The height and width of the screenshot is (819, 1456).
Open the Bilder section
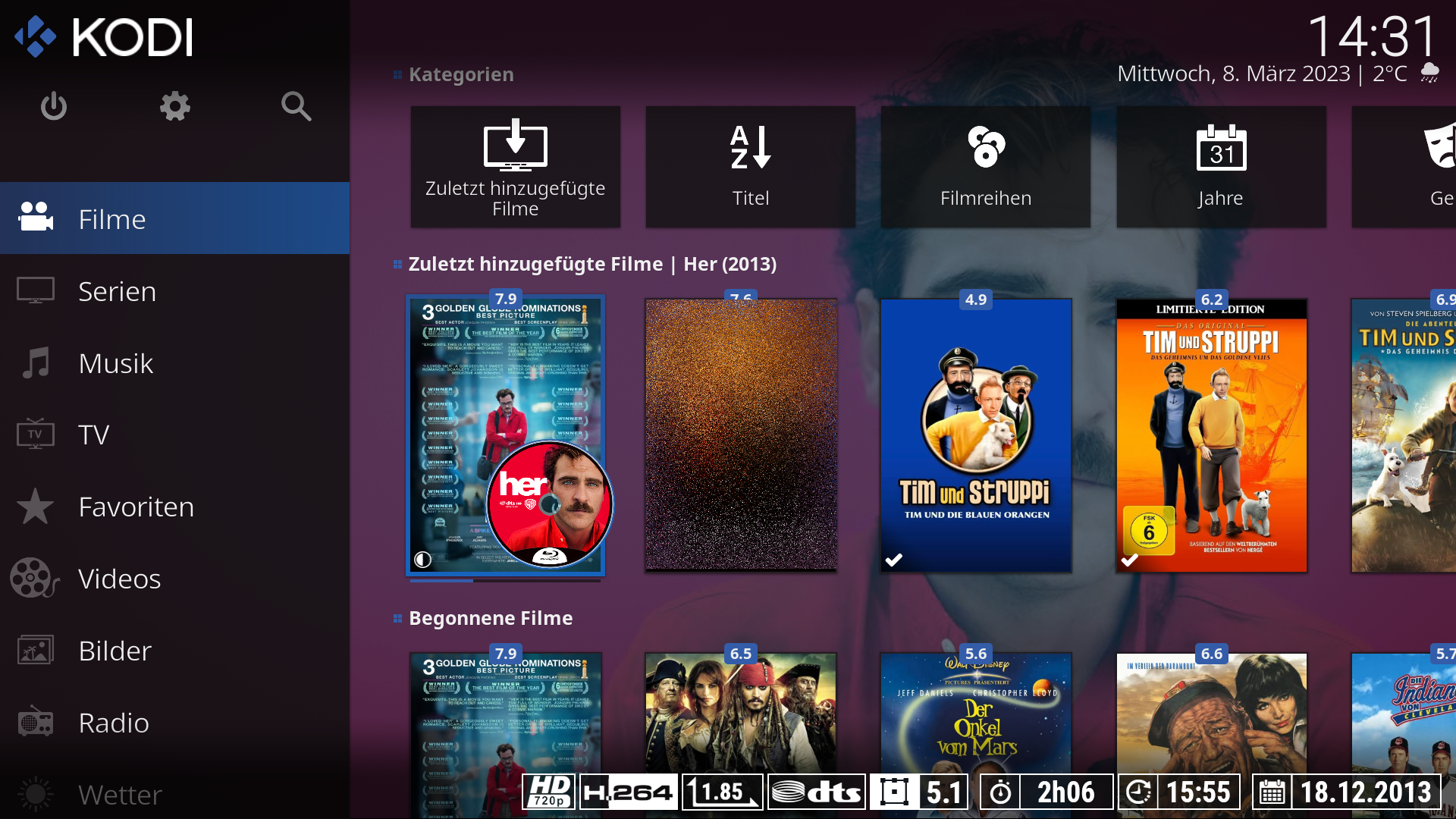click(174, 651)
